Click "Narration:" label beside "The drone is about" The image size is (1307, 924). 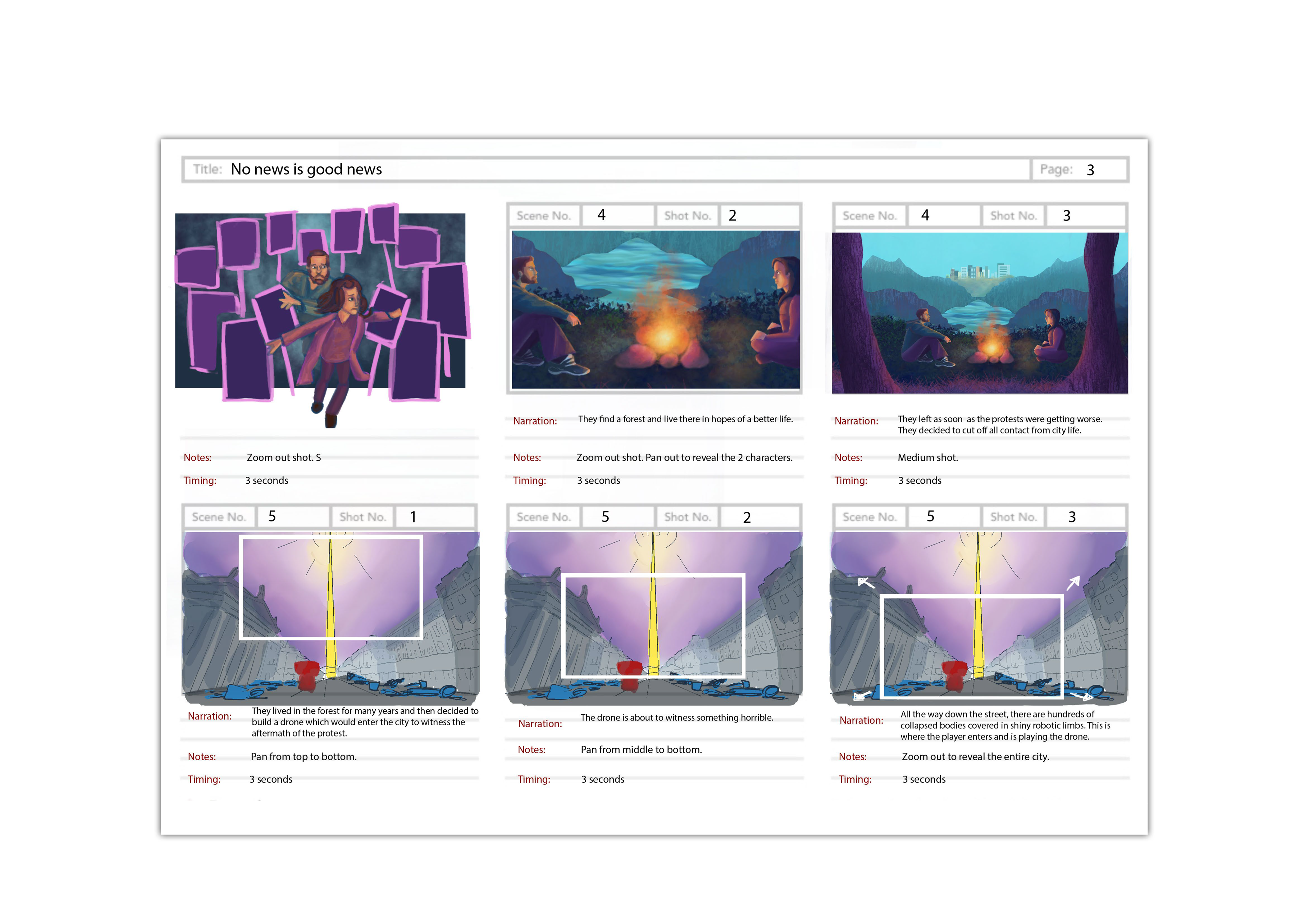540,724
